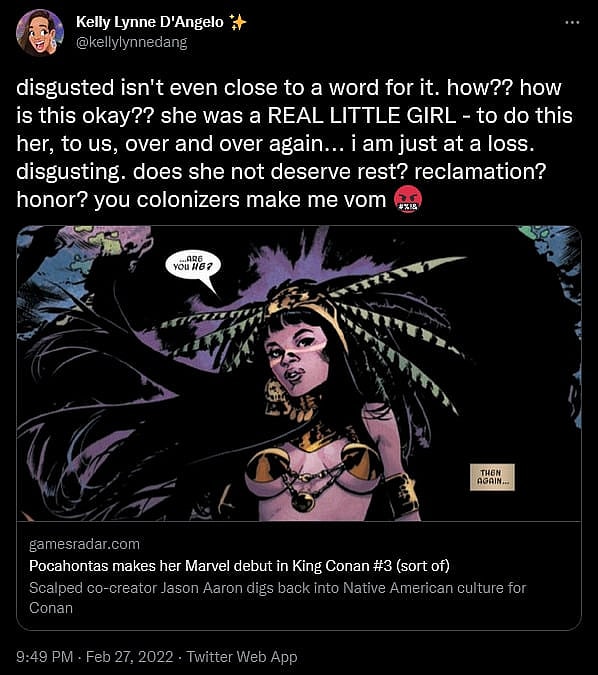The height and width of the screenshot is (675, 598).
Task: Click the display name Kelly Lynne D'Angelo
Action: click(150, 22)
